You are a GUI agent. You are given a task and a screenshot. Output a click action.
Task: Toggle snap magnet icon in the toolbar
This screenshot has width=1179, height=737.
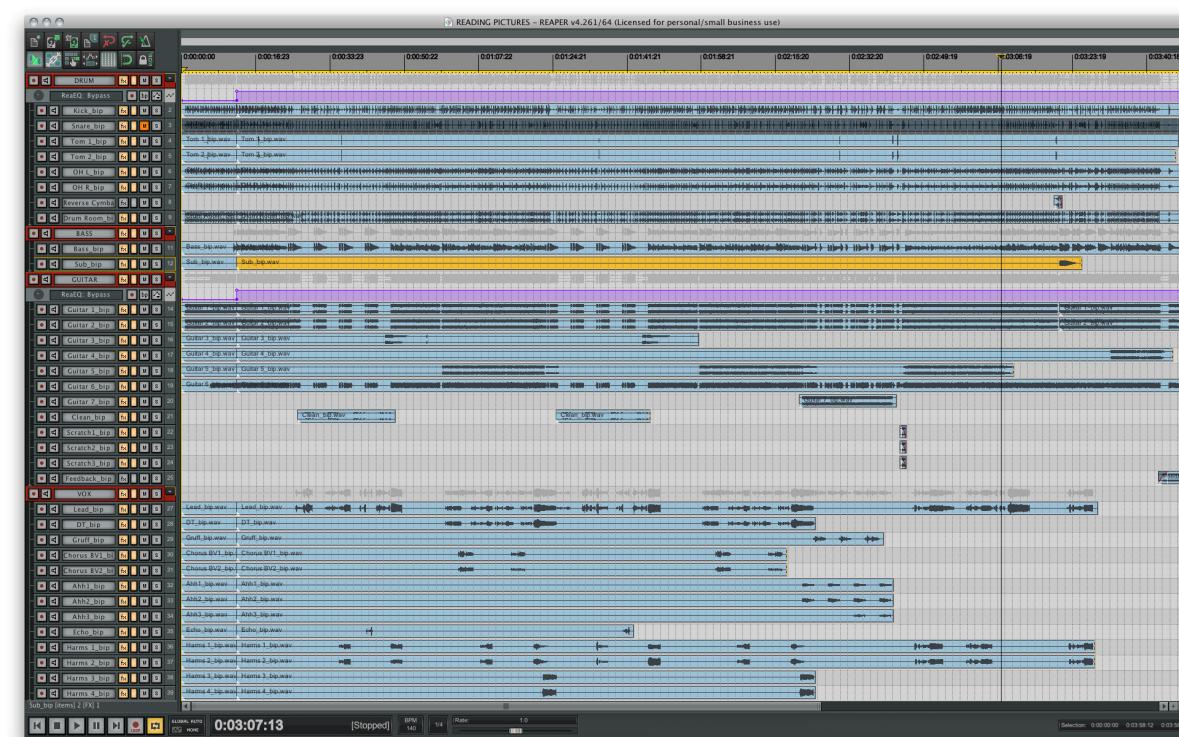tap(126, 59)
